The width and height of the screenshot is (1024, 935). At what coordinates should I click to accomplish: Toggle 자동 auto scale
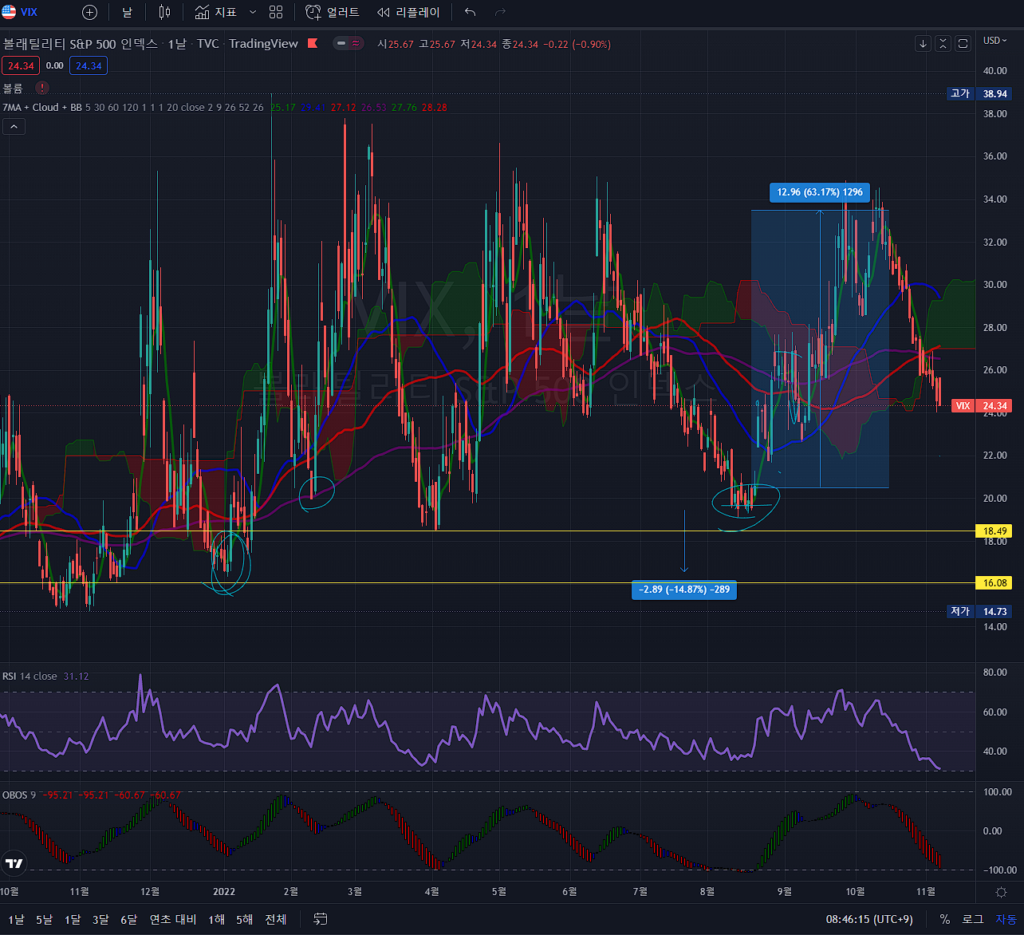point(1005,919)
